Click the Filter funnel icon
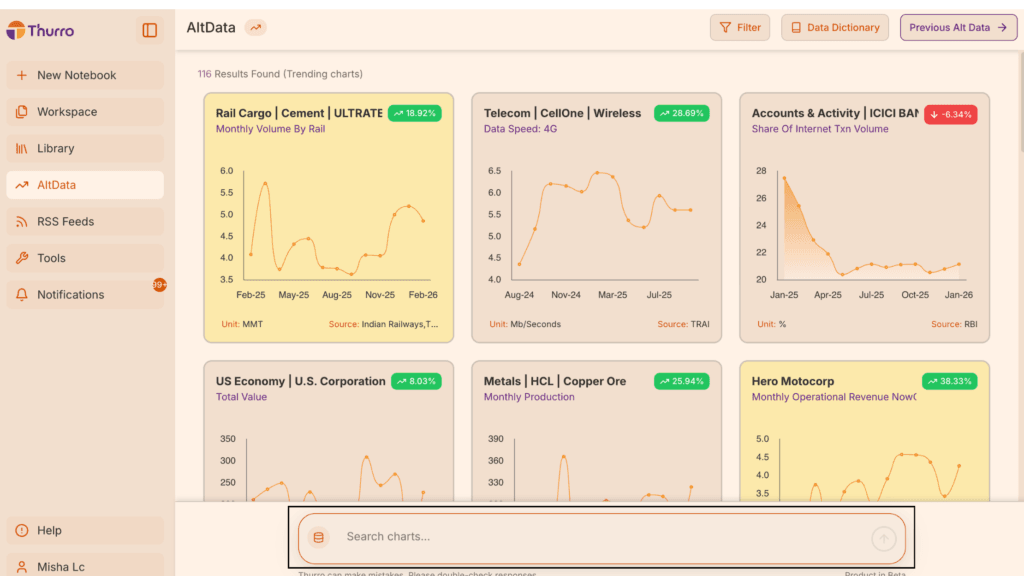The image size is (1024, 576). pos(724,27)
